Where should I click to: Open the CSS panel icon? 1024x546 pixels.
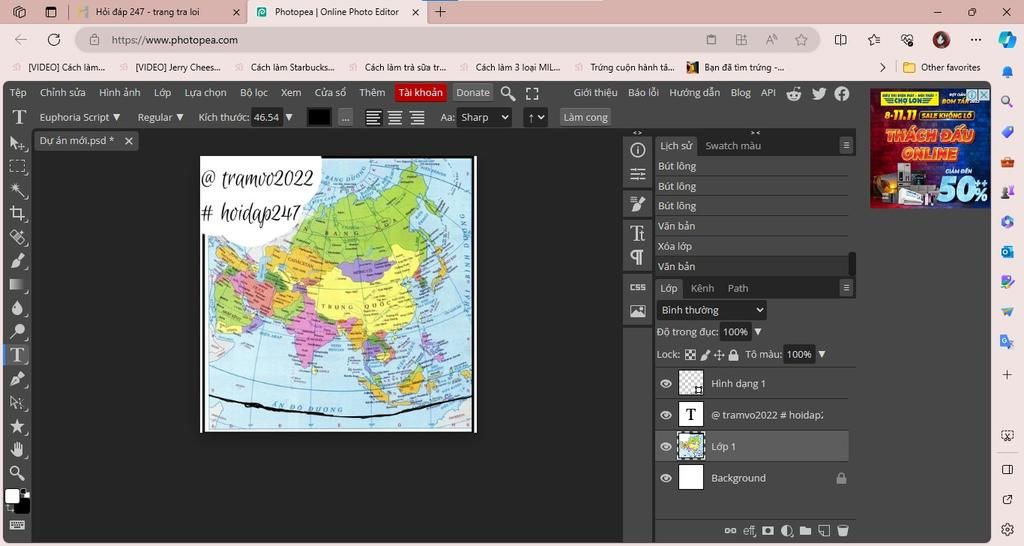[637, 287]
